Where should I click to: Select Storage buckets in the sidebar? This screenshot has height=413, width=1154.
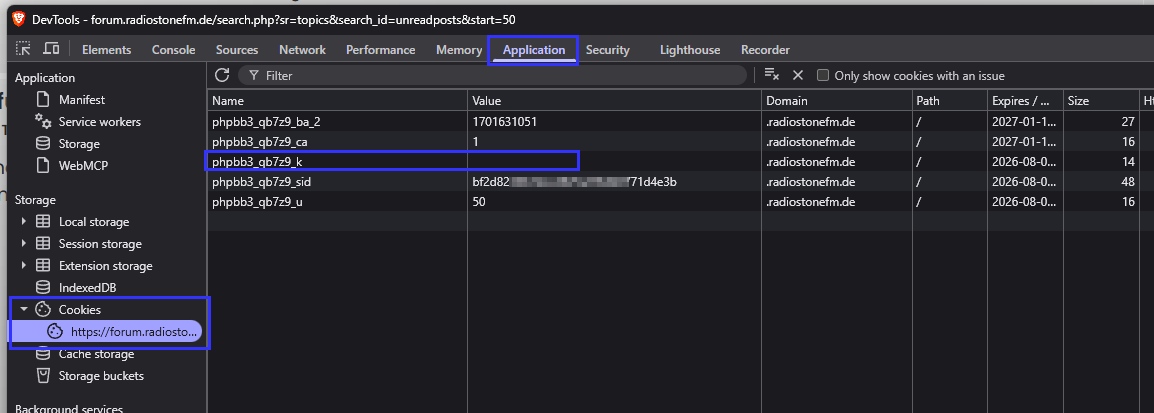102,376
